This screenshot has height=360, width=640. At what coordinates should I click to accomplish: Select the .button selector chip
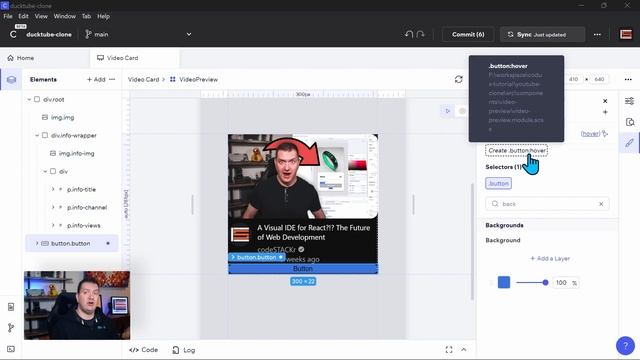point(498,183)
